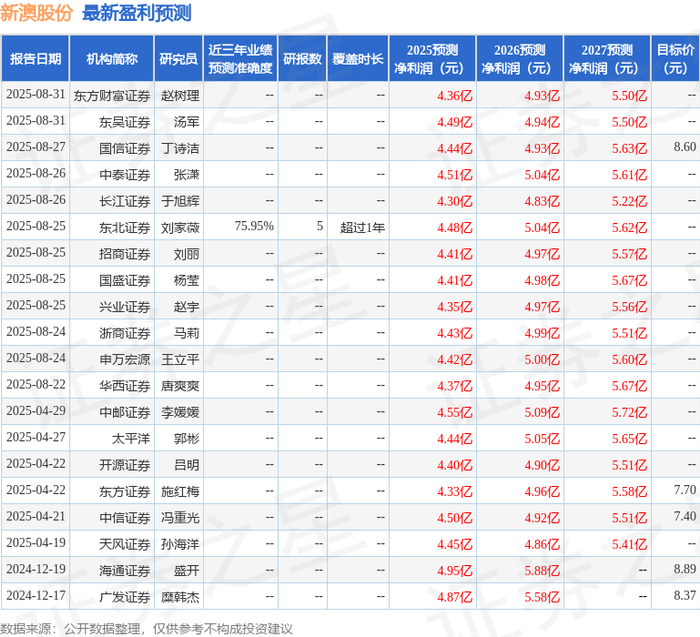Screen dimensions: 700x637
Task: Select the 广发证券 row date 2024-12-17
Action: coord(36,595)
